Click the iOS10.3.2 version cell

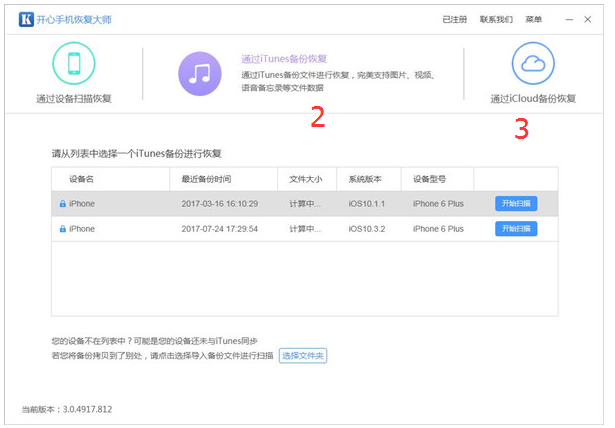367,229
